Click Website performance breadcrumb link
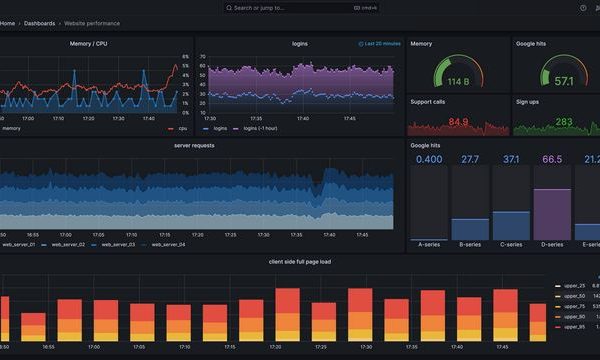 (x=92, y=23)
